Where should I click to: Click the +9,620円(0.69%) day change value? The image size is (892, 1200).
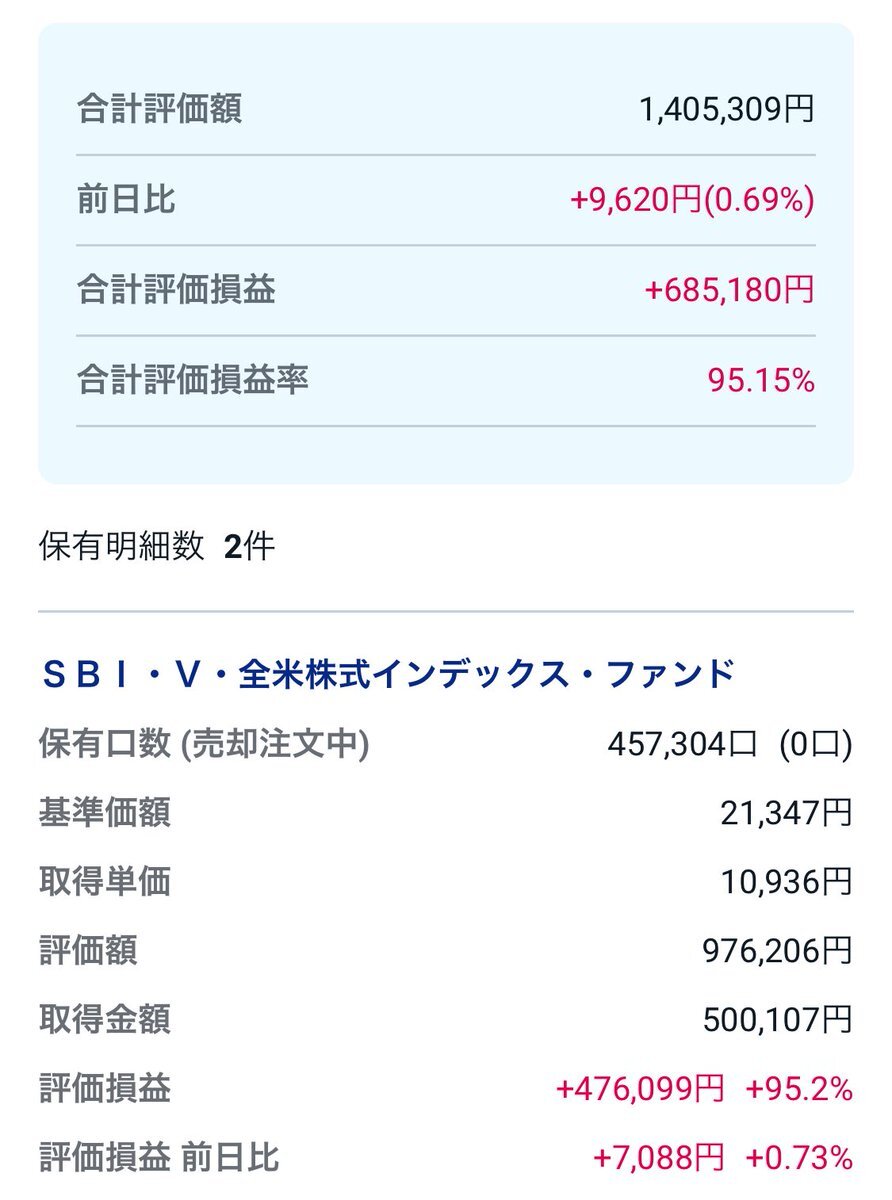coord(692,200)
